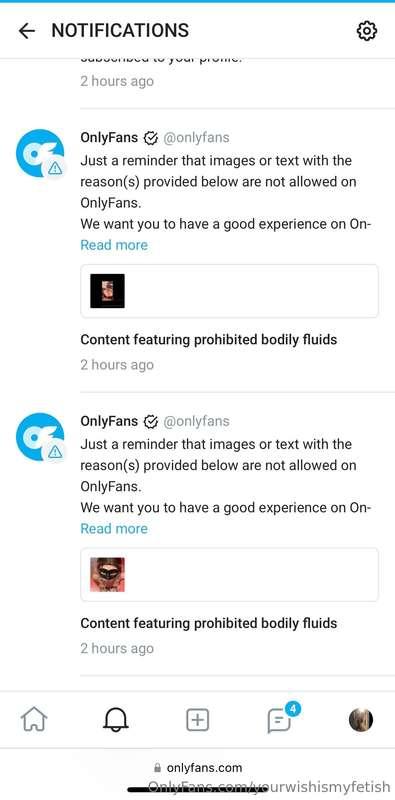
Task: Create new post with plus icon
Action: 198,720
